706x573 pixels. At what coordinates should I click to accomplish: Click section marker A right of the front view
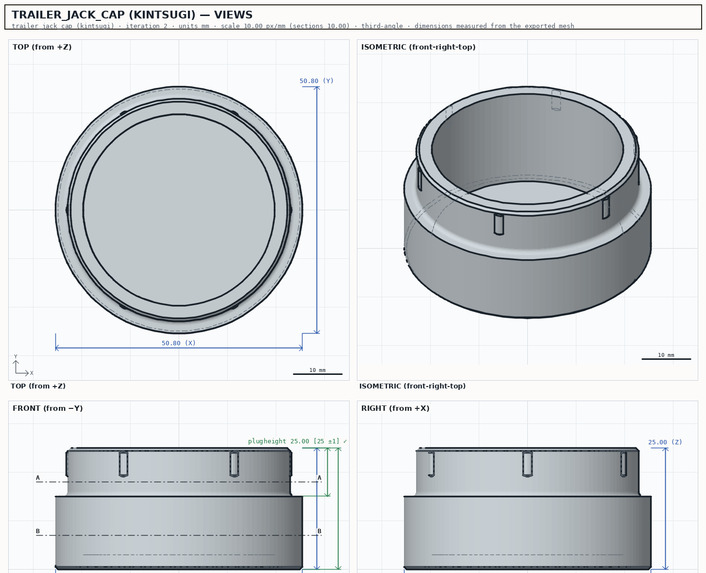320,478
